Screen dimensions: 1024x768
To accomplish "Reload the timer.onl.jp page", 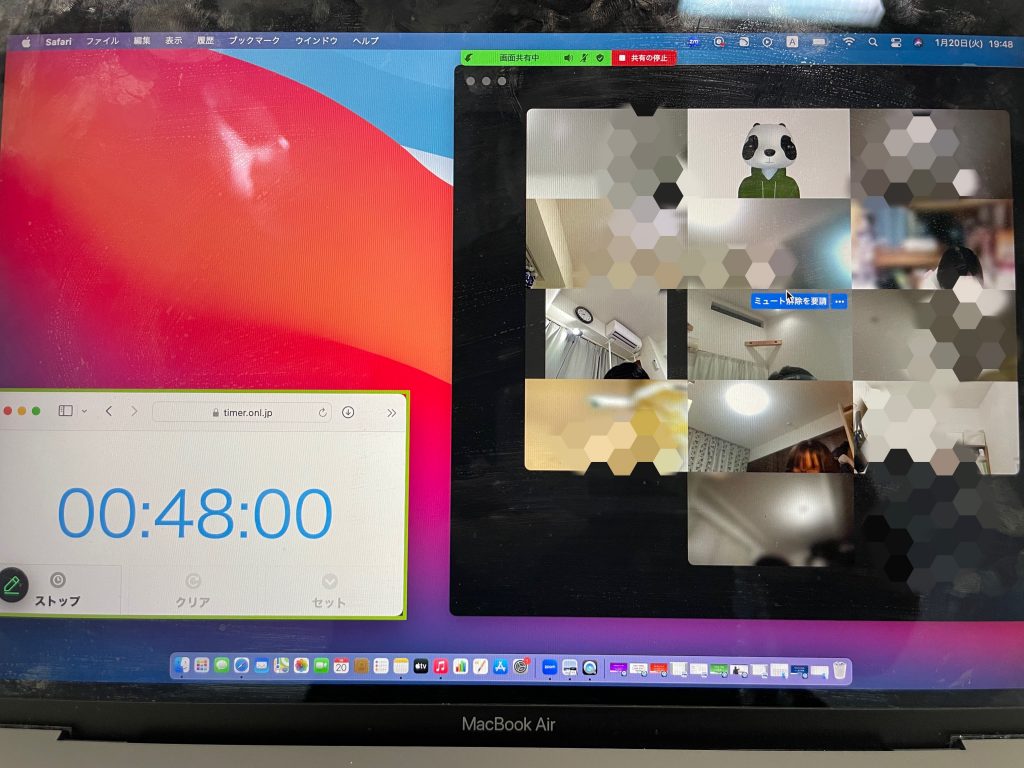I will [322, 412].
